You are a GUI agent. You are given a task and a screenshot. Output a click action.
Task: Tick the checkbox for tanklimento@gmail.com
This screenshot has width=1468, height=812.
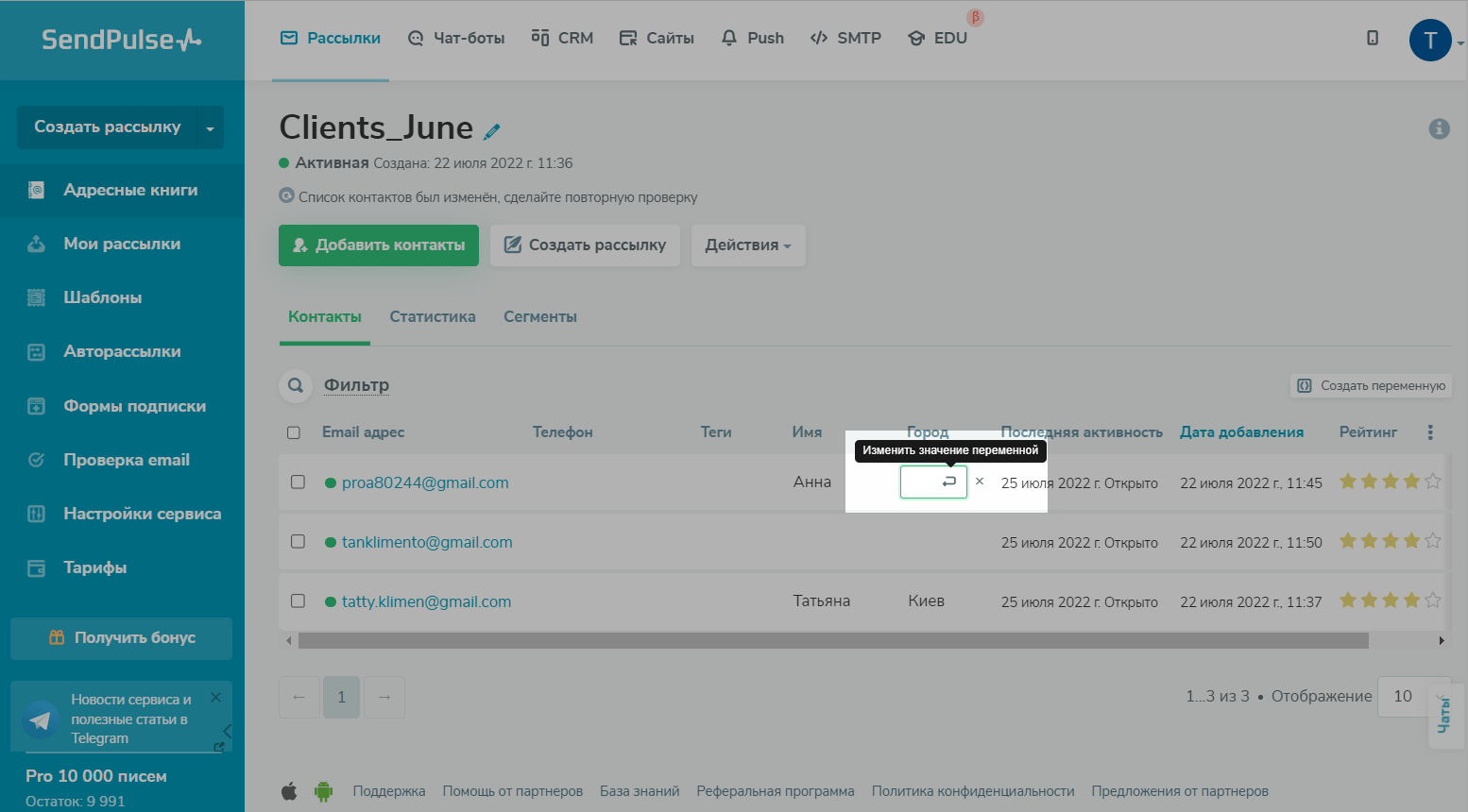298,542
